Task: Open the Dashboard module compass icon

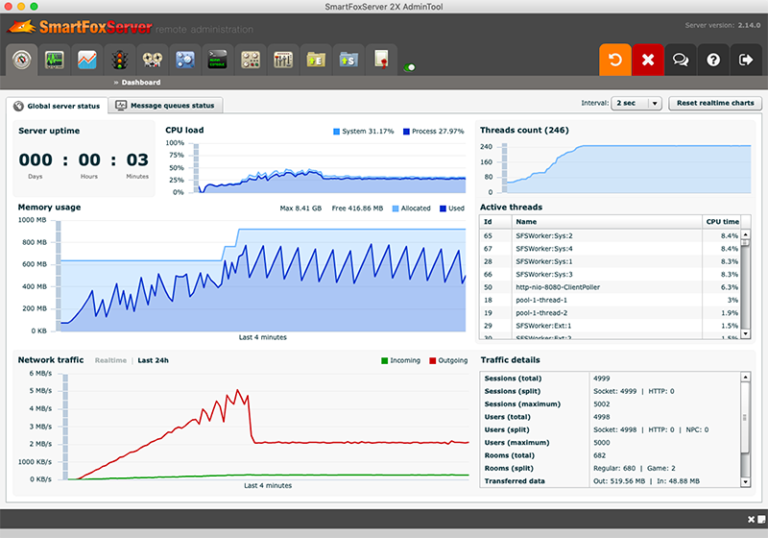Action: (22, 60)
